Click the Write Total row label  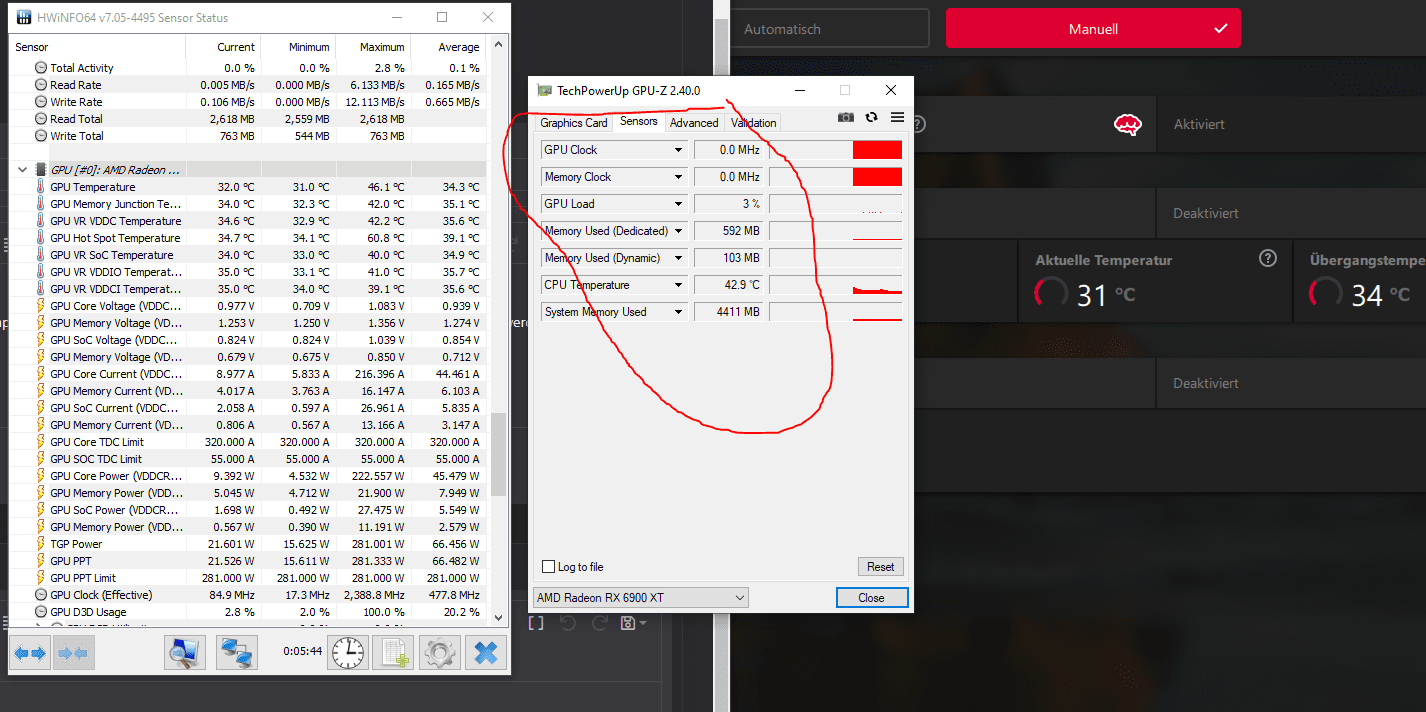tap(76, 136)
